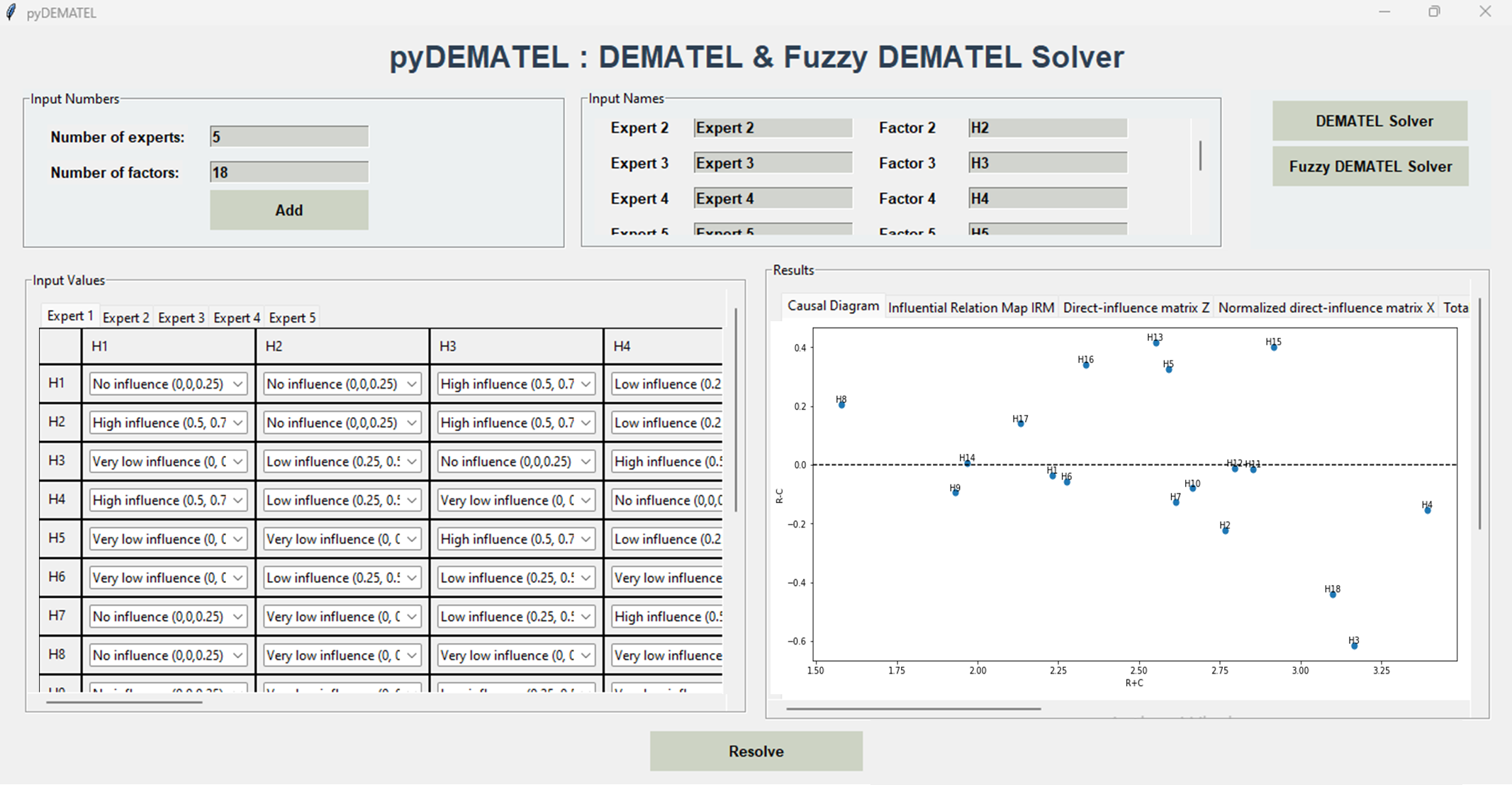1512x785 pixels.
Task: Click the Factor 2 name field showing H2
Action: point(1047,127)
